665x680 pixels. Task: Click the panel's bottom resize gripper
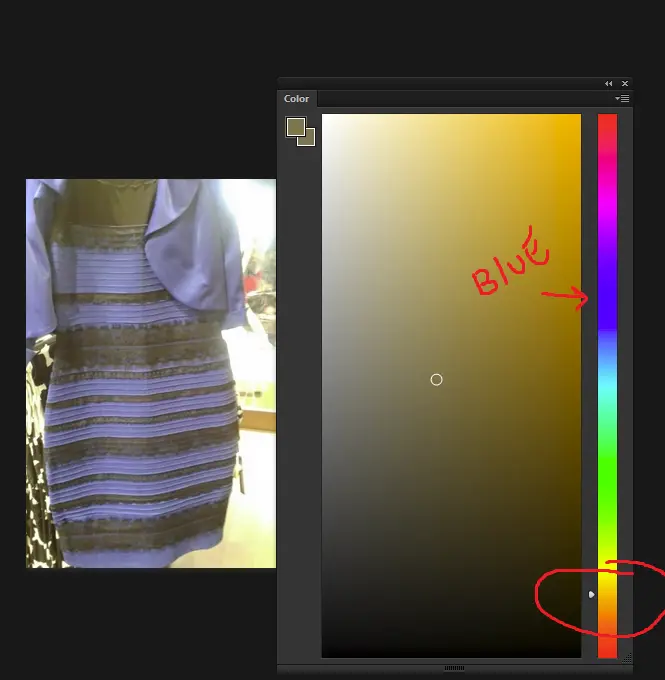click(x=453, y=668)
